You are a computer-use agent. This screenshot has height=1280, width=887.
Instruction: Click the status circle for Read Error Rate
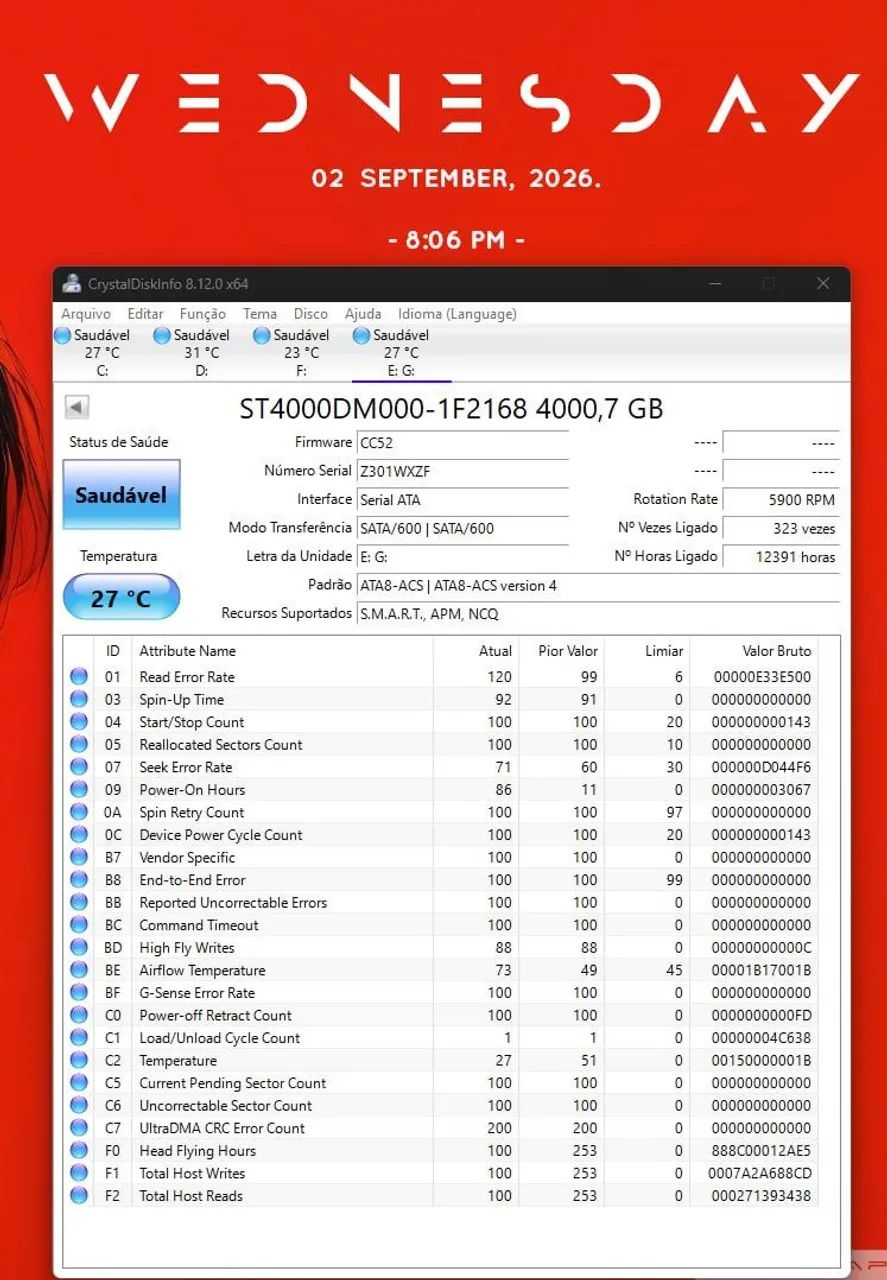79,677
